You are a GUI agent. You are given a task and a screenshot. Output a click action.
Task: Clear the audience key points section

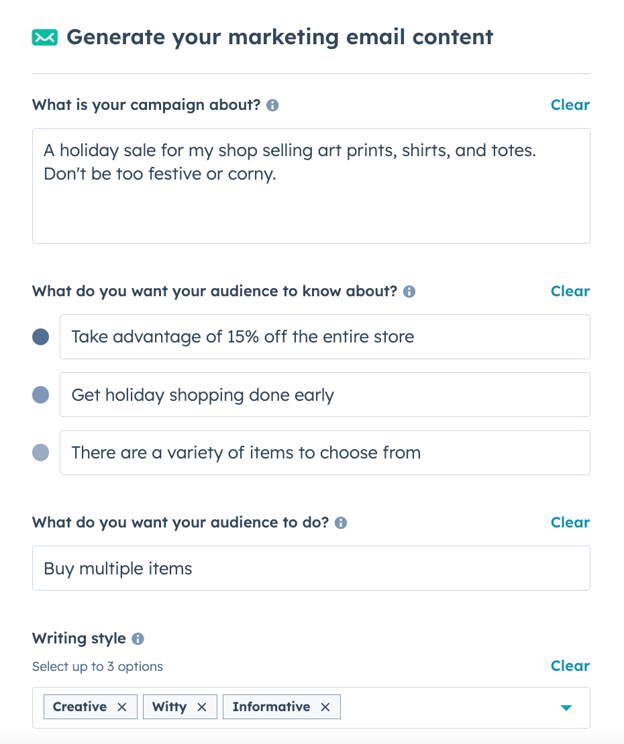pyautogui.click(x=570, y=291)
